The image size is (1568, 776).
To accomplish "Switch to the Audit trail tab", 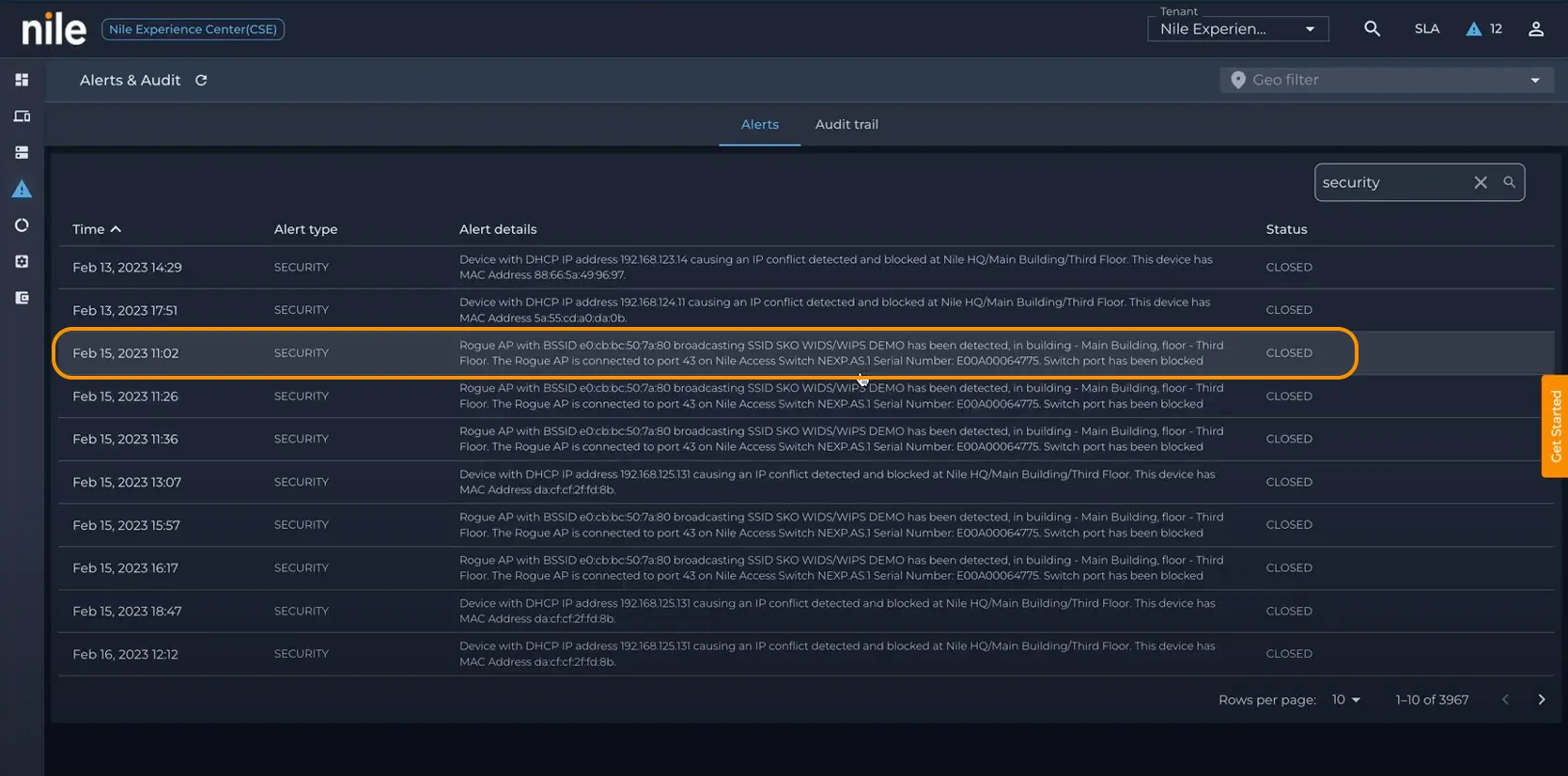I will coord(846,124).
